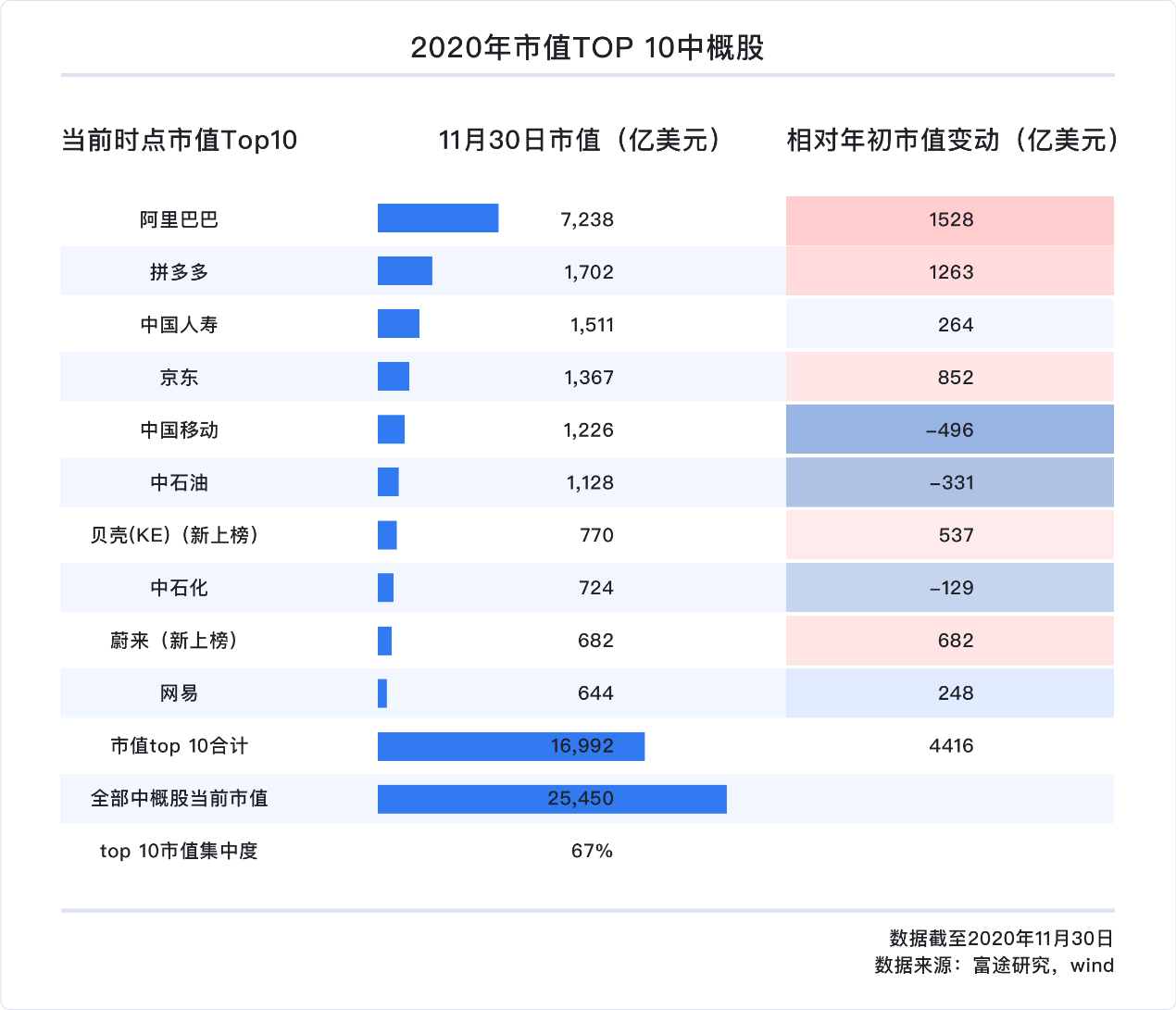This screenshot has width=1176, height=1010.
Task: Click the change cell -331
Action: 950,483
